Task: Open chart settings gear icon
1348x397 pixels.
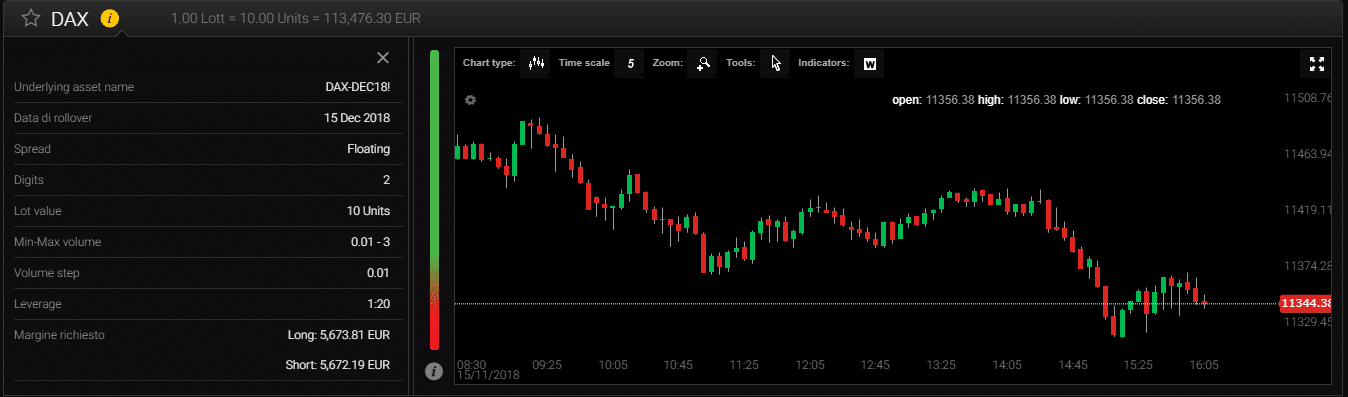Action: click(470, 100)
